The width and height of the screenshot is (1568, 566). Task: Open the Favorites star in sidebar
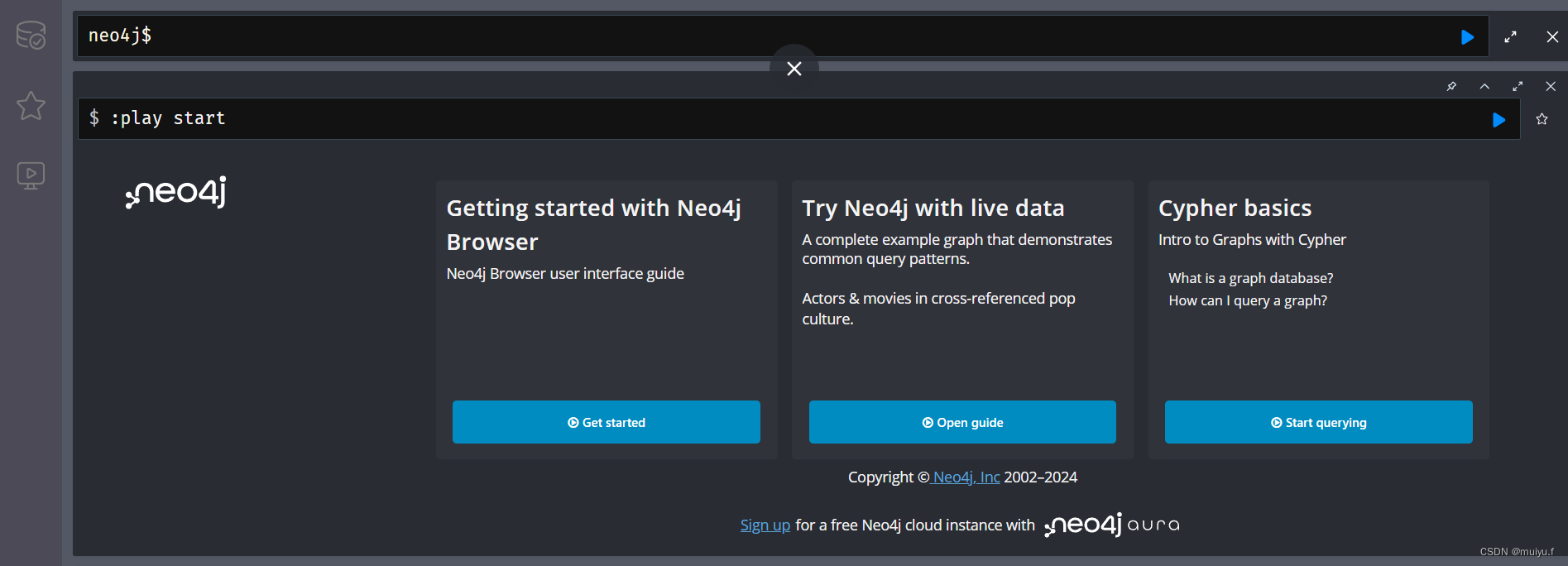(31, 106)
